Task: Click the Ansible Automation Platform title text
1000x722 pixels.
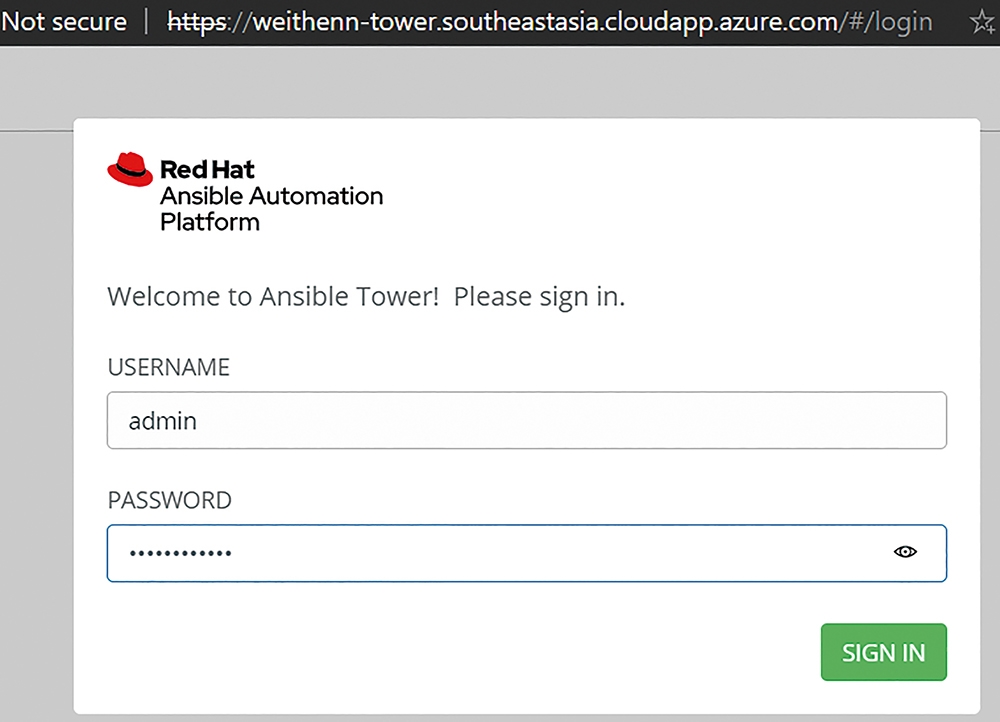Action: [x=272, y=209]
